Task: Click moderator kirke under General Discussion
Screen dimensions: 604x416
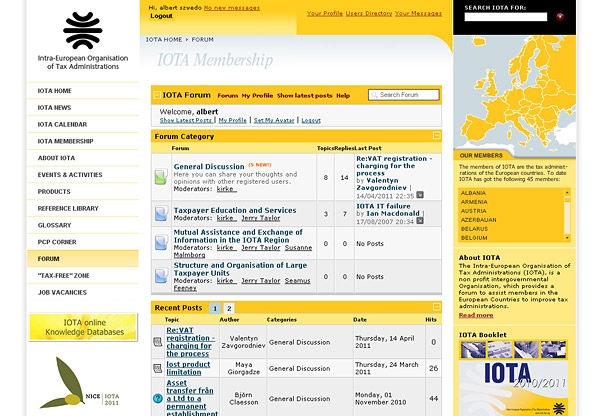Action: click(226, 189)
